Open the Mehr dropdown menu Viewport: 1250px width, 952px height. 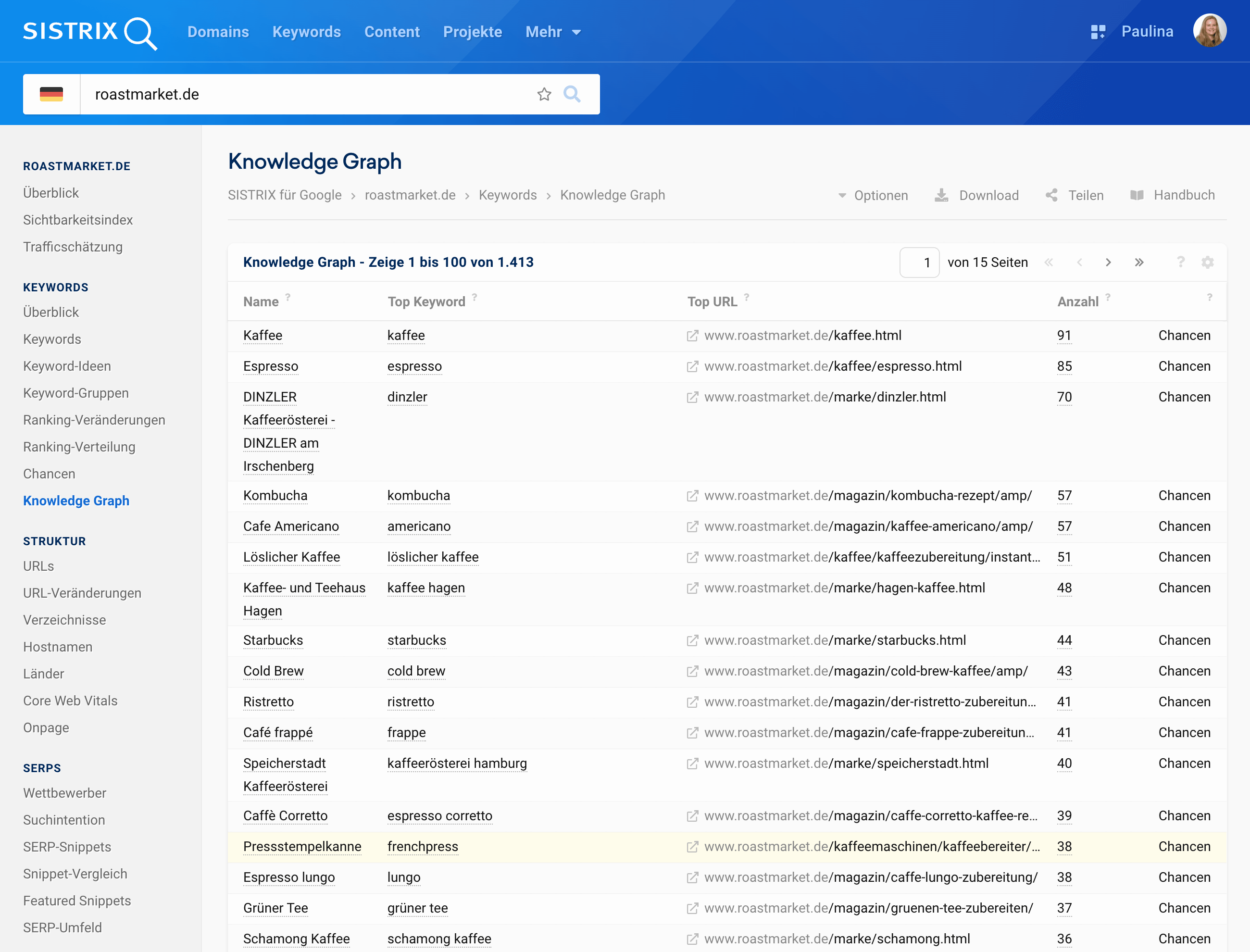(x=552, y=32)
